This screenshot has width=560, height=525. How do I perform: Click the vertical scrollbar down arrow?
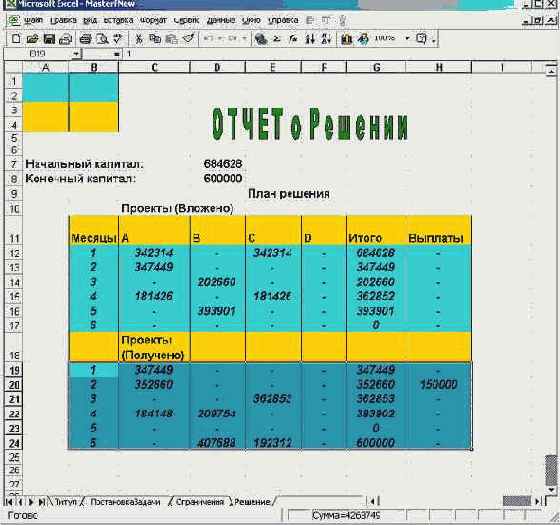click(x=551, y=490)
